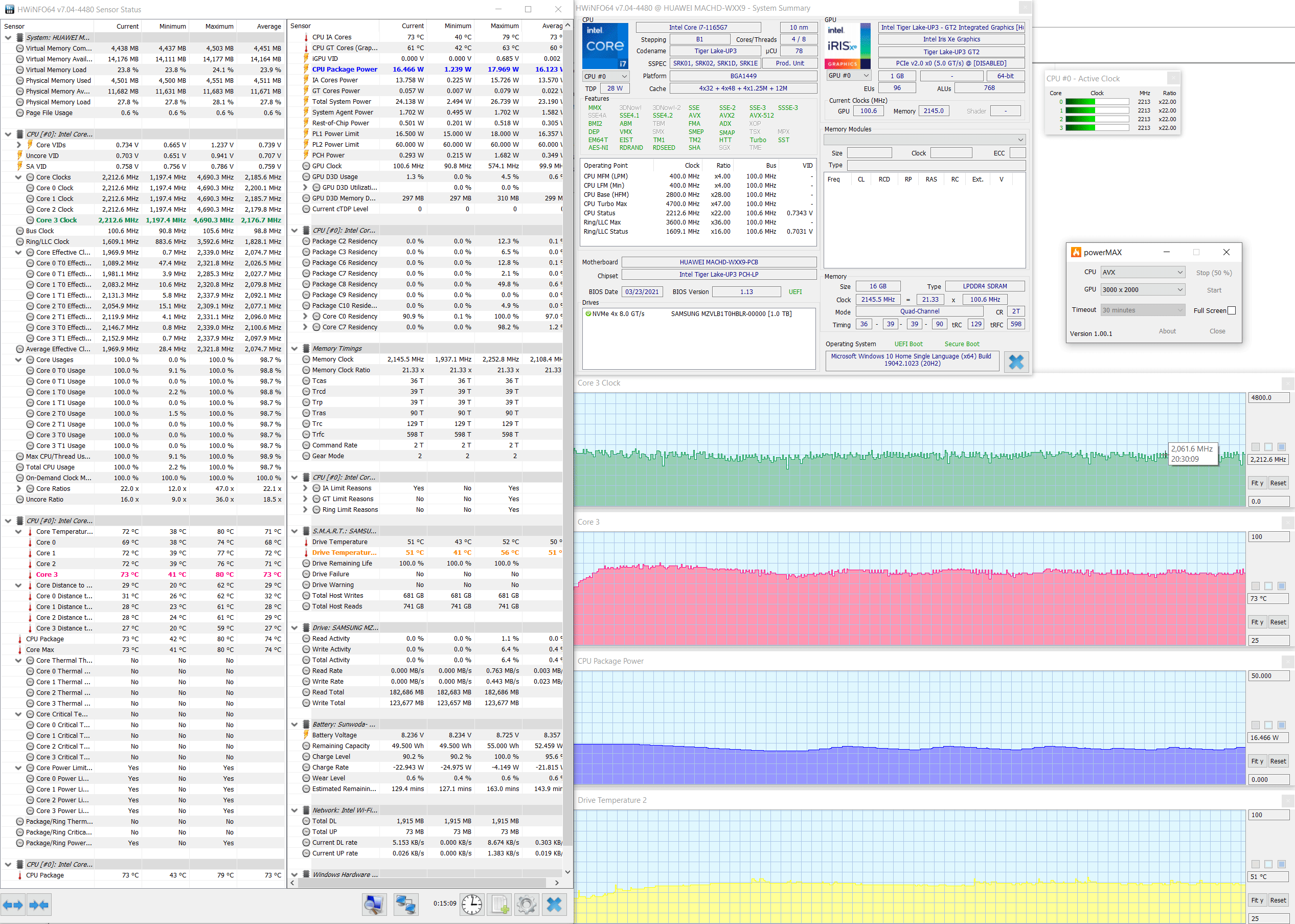The width and height of the screenshot is (1295, 924).
Task: Open the GPU 3000 x 2000 dropdown
Action: [x=1142, y=289]
